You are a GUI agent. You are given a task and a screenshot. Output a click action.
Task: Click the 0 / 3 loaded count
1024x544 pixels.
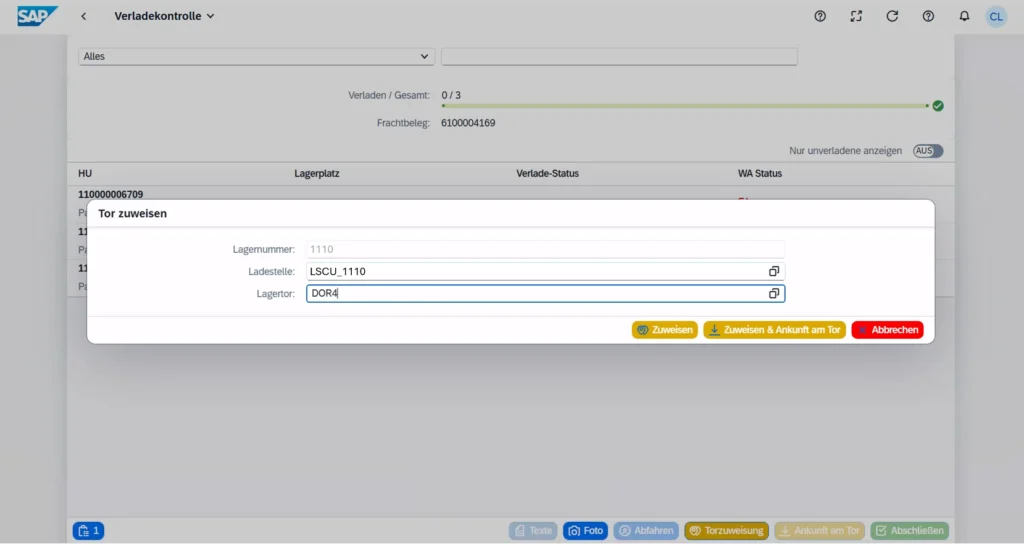coord(451,95)
